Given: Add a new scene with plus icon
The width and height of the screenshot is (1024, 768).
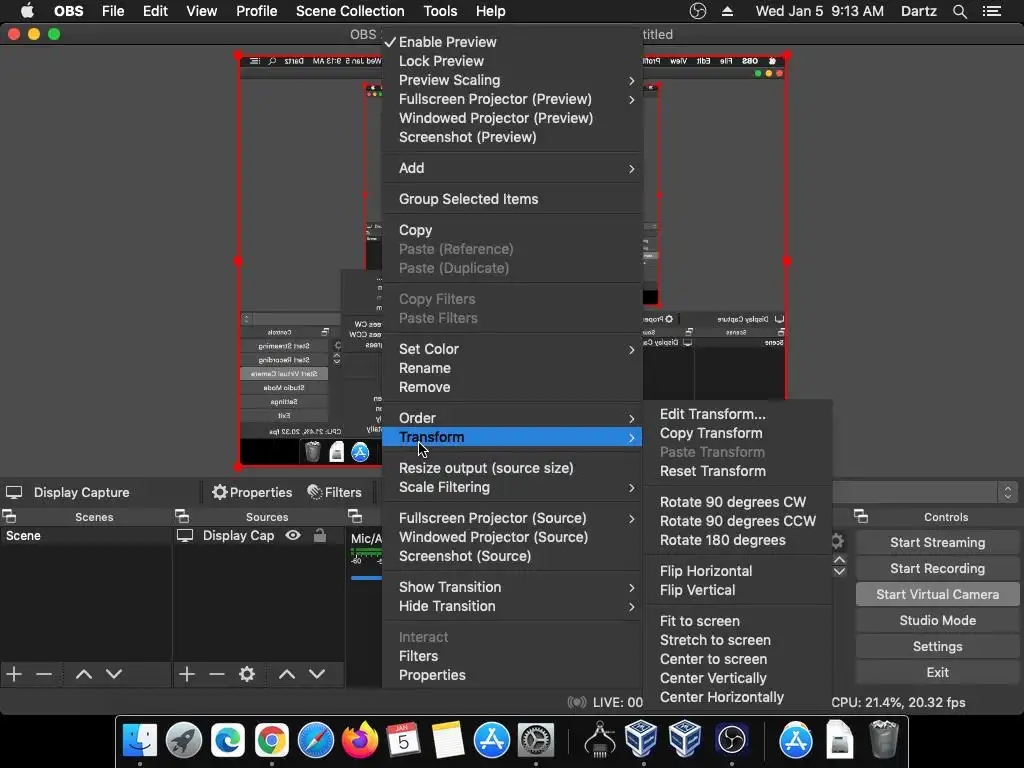Looking at the screenshot, I should coord(14,674).
